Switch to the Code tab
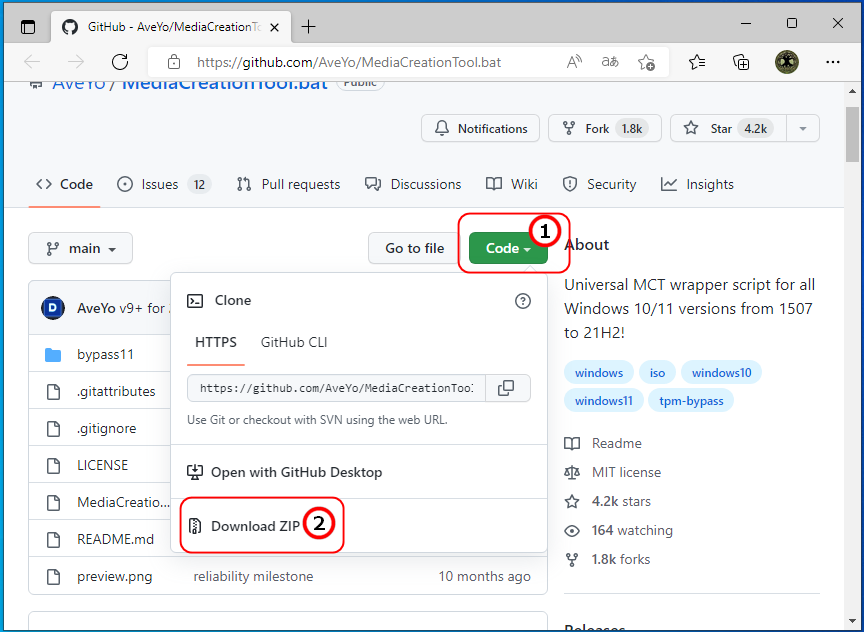 64,184
